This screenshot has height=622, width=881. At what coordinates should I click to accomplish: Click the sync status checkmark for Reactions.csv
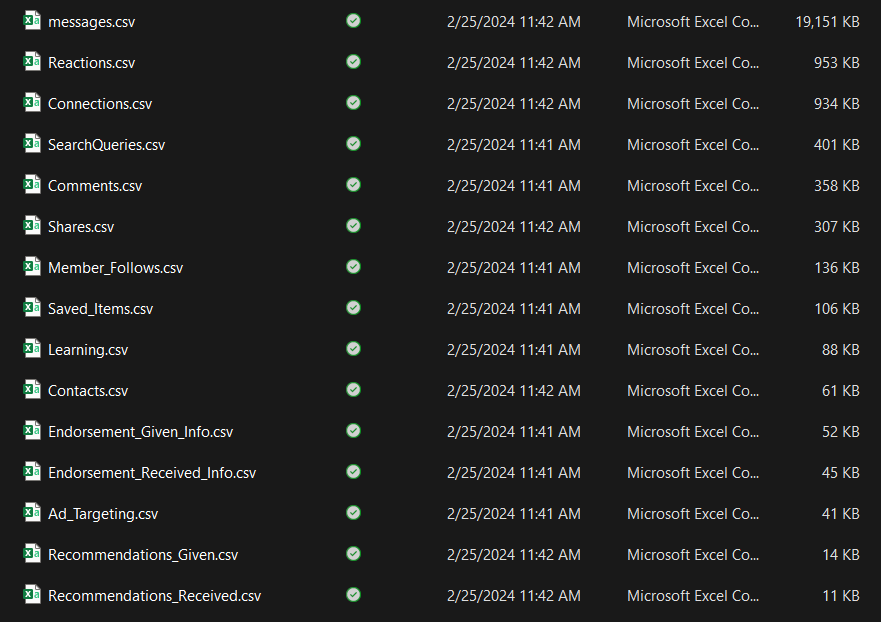[353, 62]
